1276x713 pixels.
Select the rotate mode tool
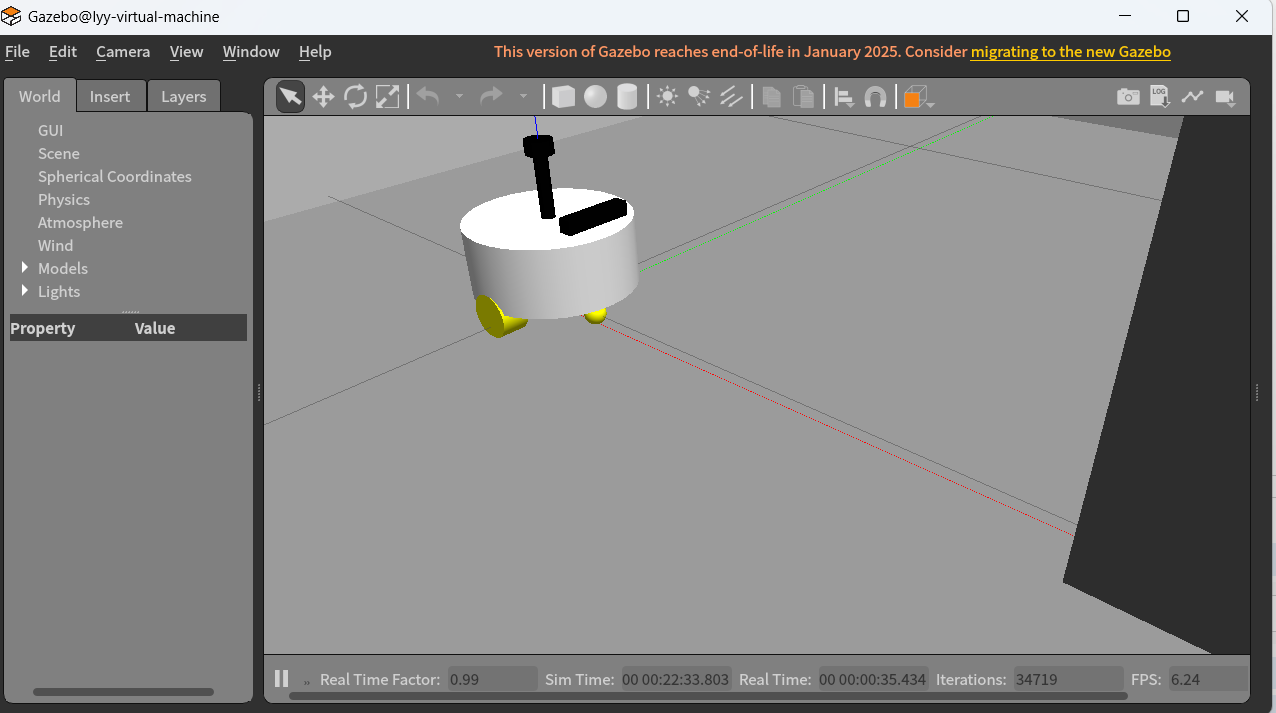[355, 97]
